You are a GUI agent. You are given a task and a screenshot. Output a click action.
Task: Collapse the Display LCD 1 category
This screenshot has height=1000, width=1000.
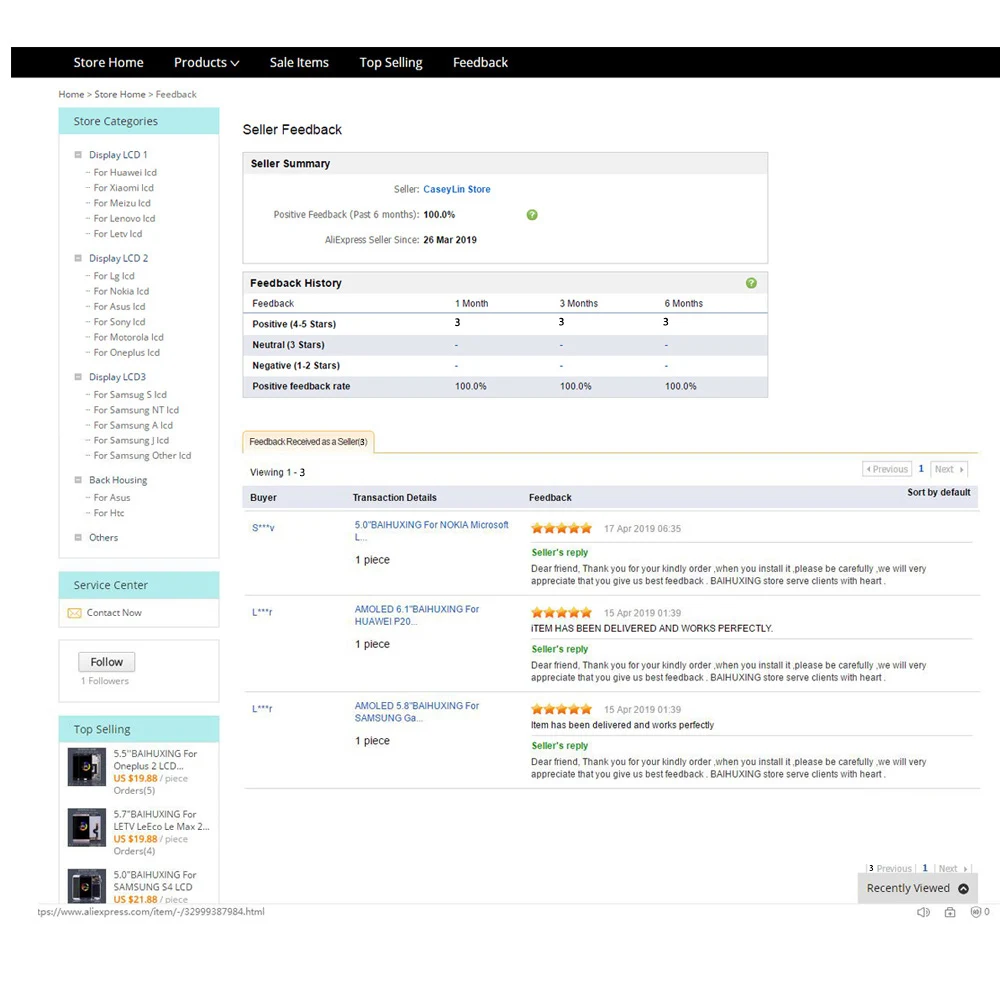pos(78,154)
